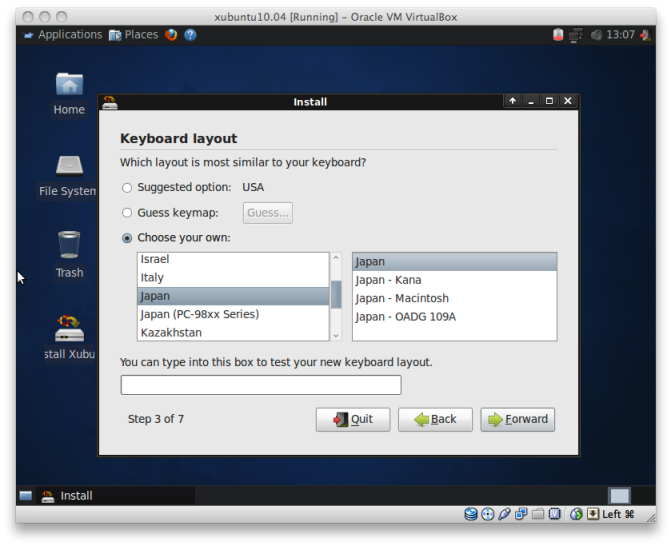Open the Applications menu
This screenshot has height=546, width=671.
click(63, 35)
